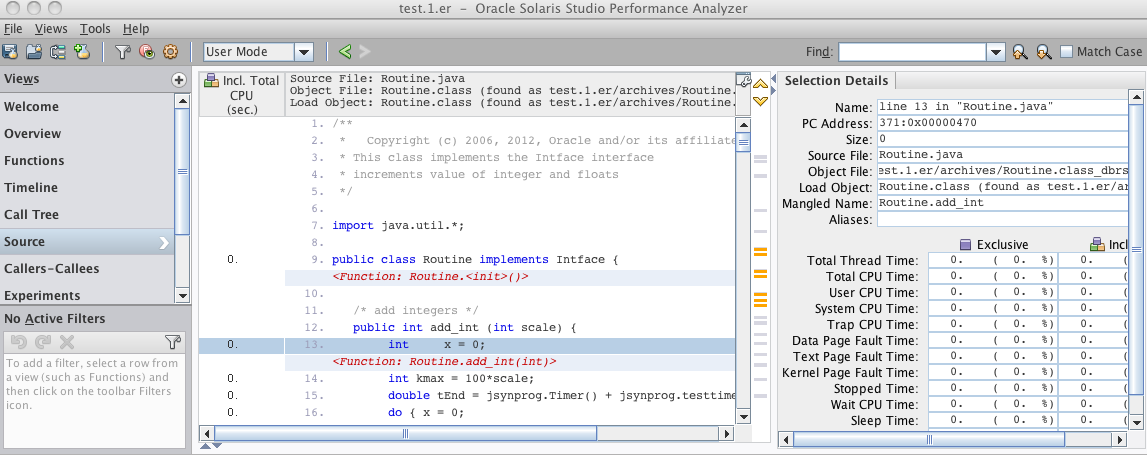This screenshot has height=455, width=1147.
Task: Click the remove filters X icon
Action: 67,342
